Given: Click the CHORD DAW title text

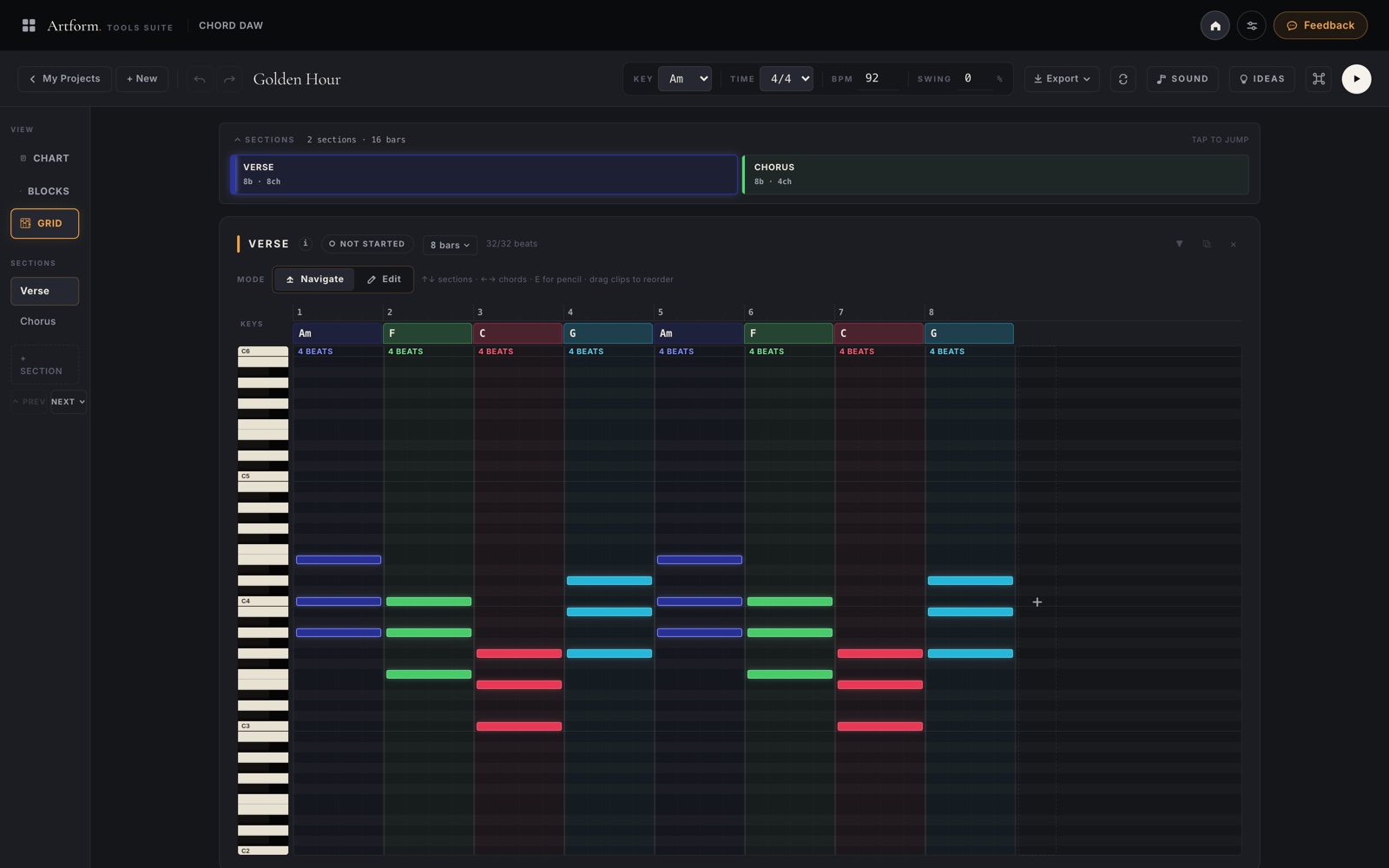Looking at the screenshot, I should coord(231,25).
